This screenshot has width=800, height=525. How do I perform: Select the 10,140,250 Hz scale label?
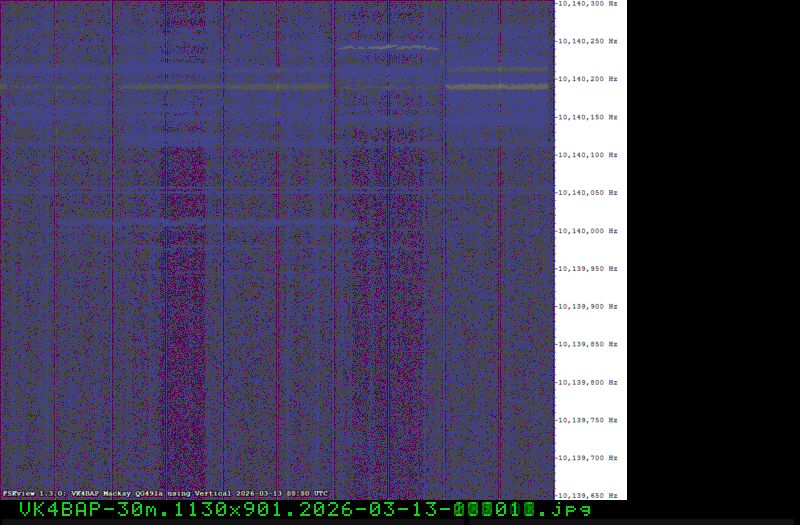tap(588, 41)
